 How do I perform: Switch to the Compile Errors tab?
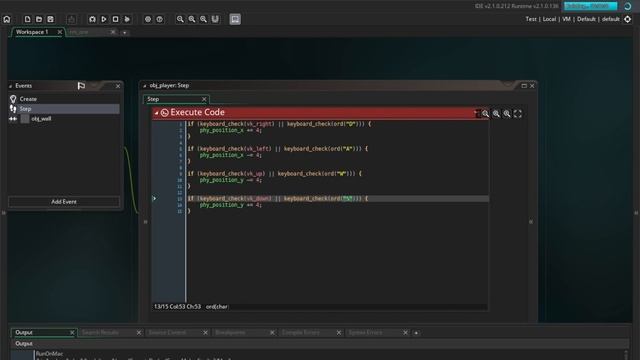301,333
